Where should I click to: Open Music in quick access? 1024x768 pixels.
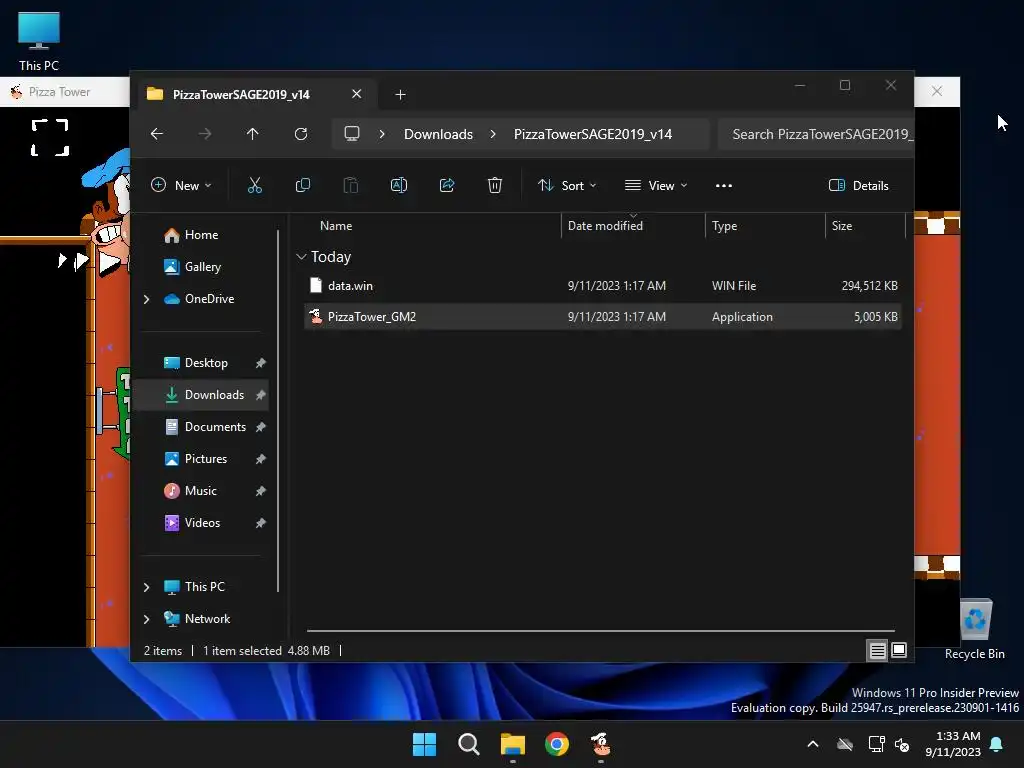(x=201, y=491)
